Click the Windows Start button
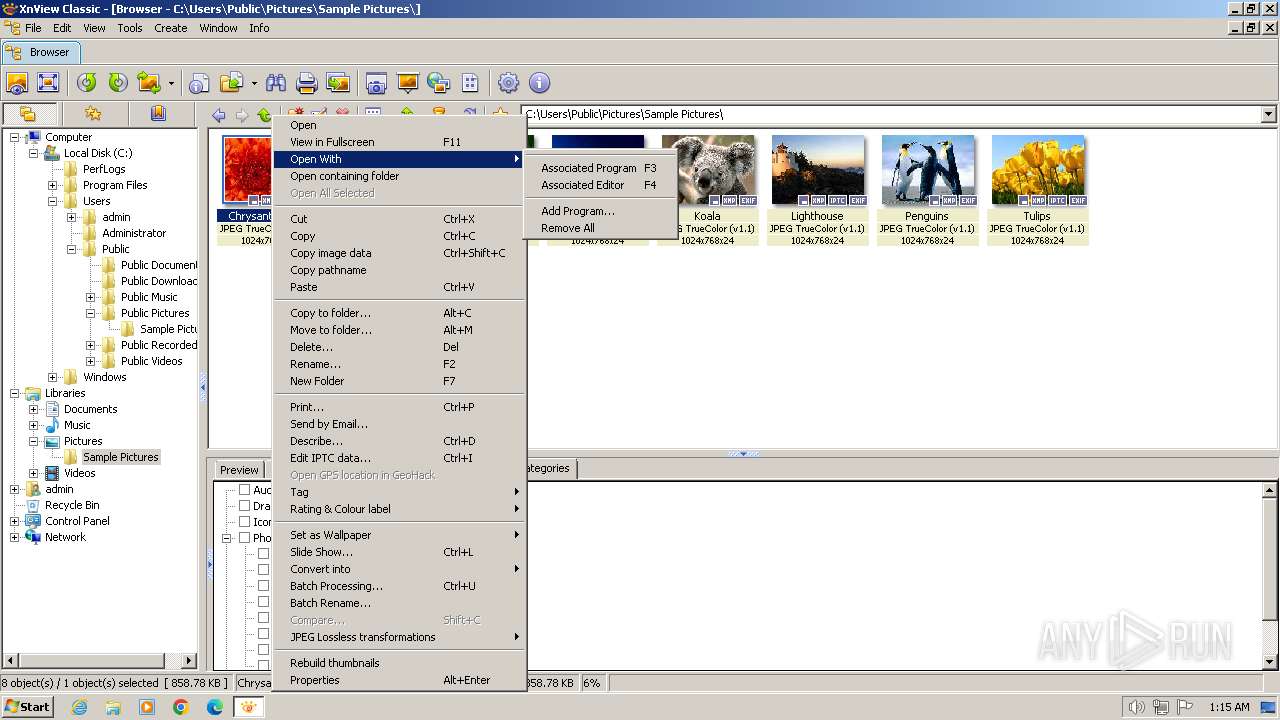This screenshot has height=720, width=1280. pyautogui.click(x=28, y=707)
